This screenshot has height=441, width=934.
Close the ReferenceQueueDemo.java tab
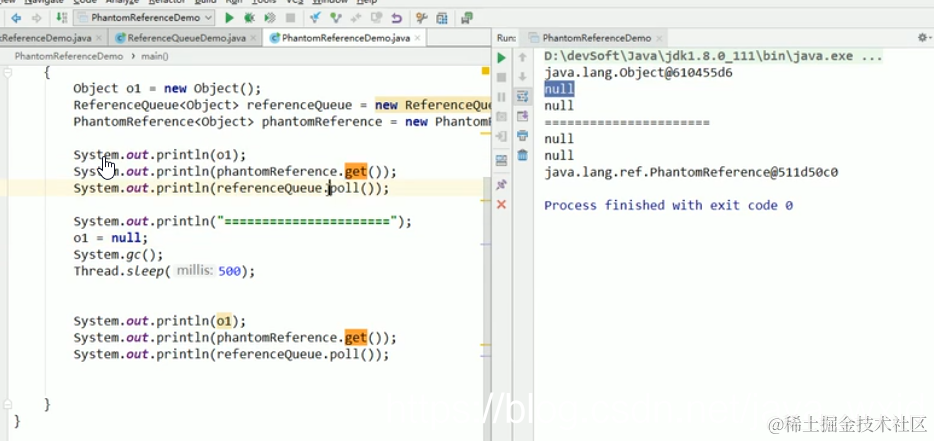pyautogui.click(x=253, y=38)
